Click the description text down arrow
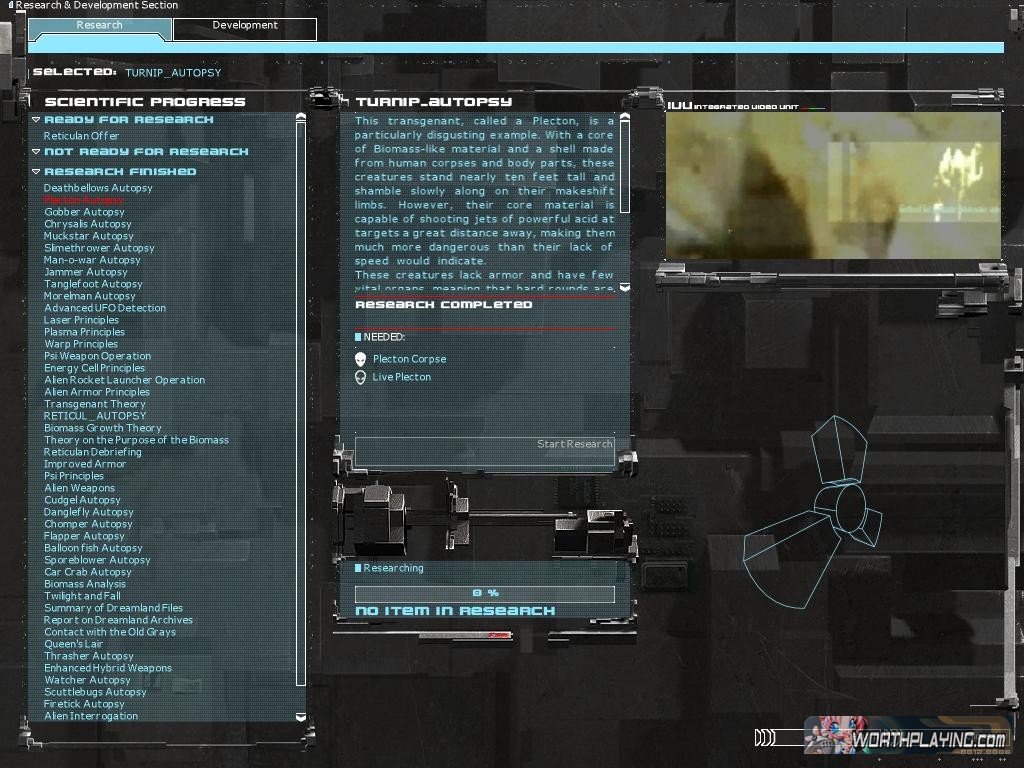 click(x=625, y=287)
